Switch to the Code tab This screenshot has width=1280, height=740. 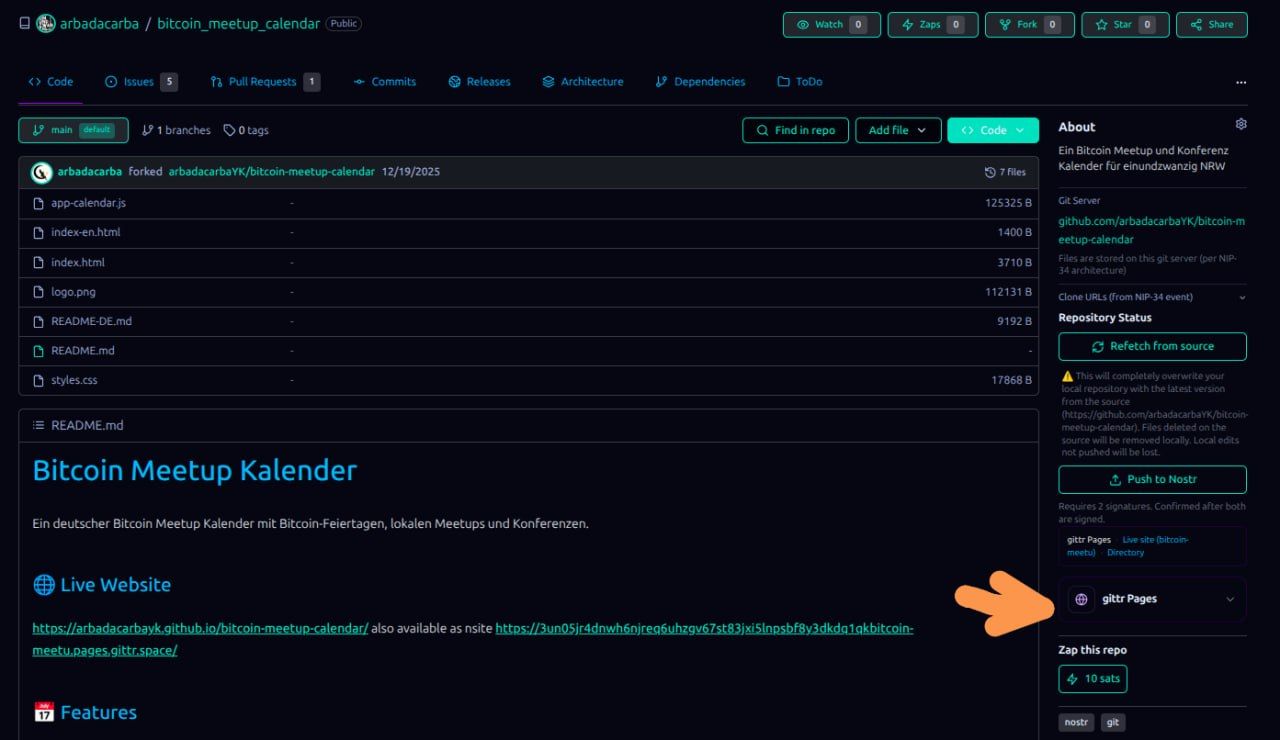coord(50,82)
